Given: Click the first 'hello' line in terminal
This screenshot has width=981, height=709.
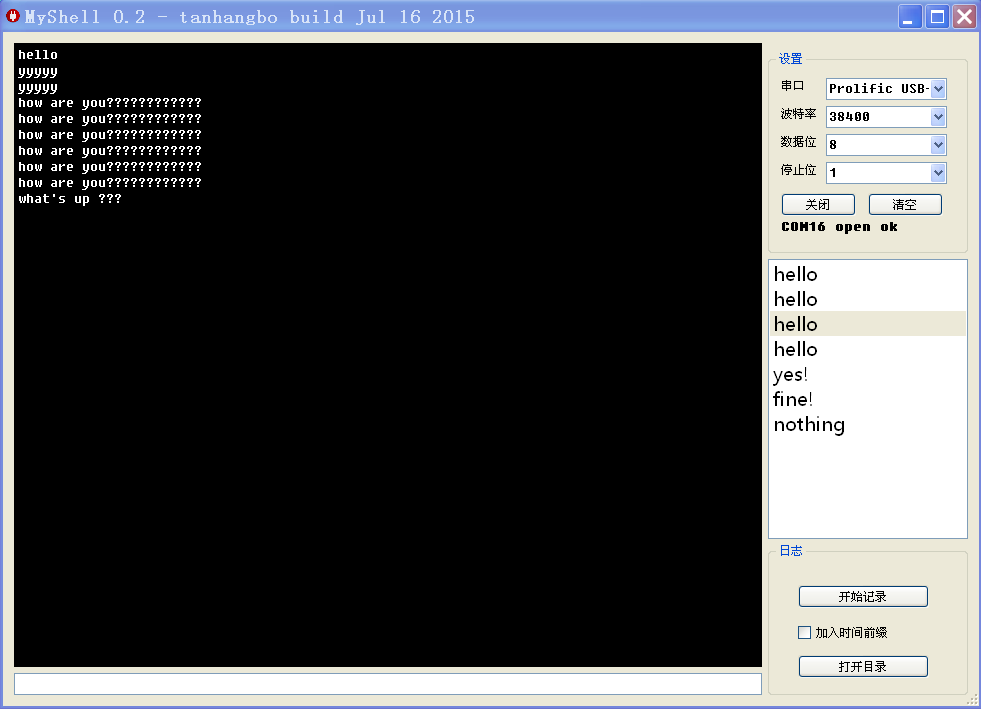Looking at the screenshot, I should [x=38, y=55].
